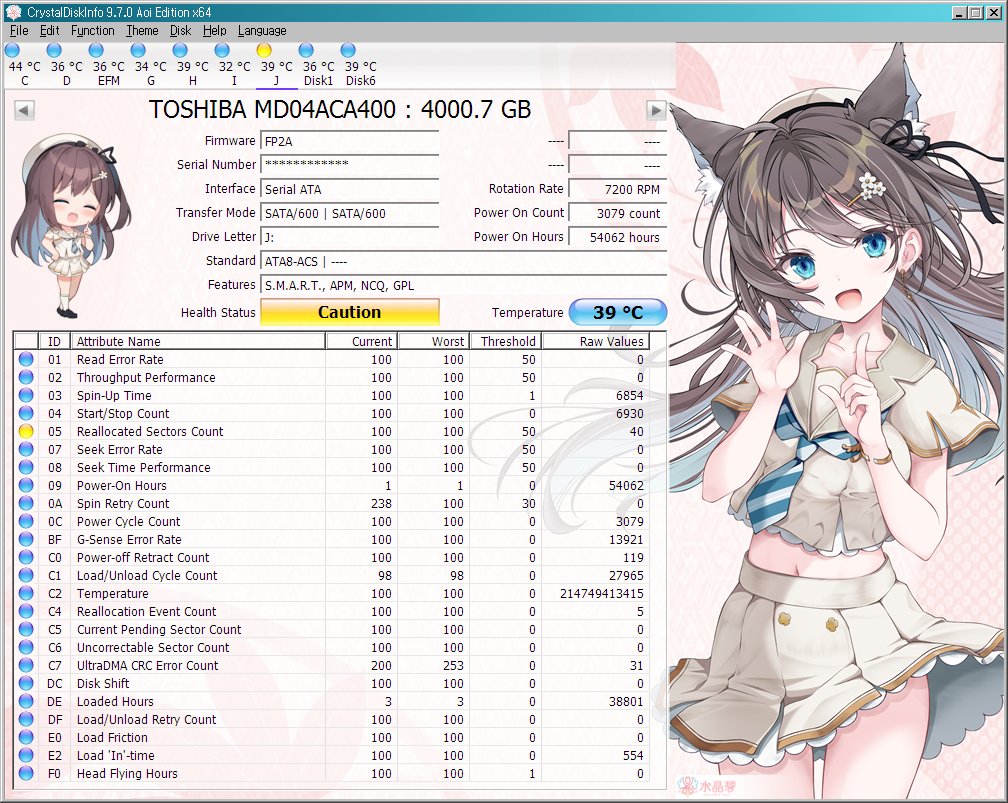Click blue status orb for Head Flying Hours
The width and height of the screenshot is (1008, 803).
point(26,773)
